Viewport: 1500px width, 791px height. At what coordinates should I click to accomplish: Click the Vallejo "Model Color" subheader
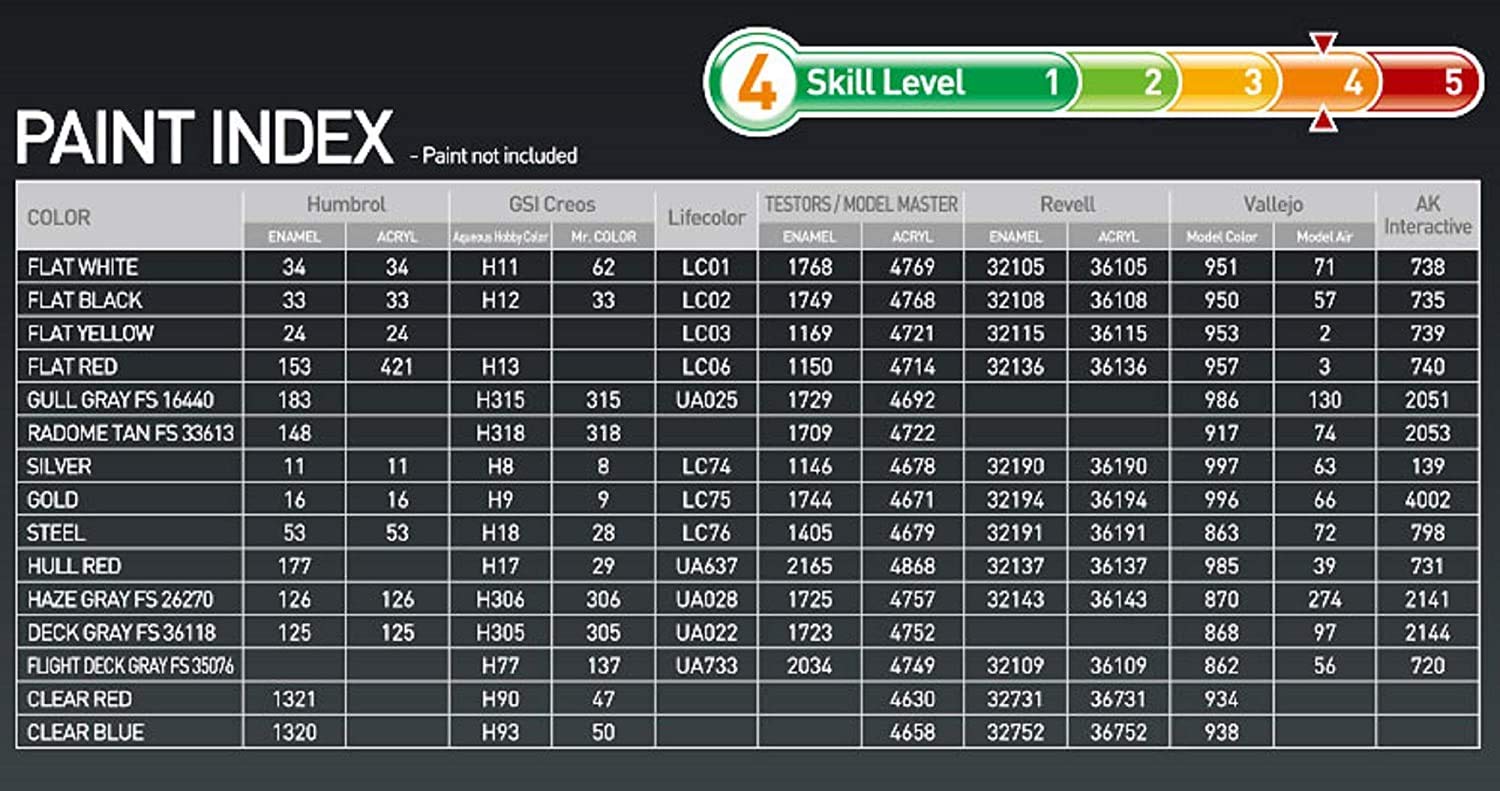(1221, 237)
